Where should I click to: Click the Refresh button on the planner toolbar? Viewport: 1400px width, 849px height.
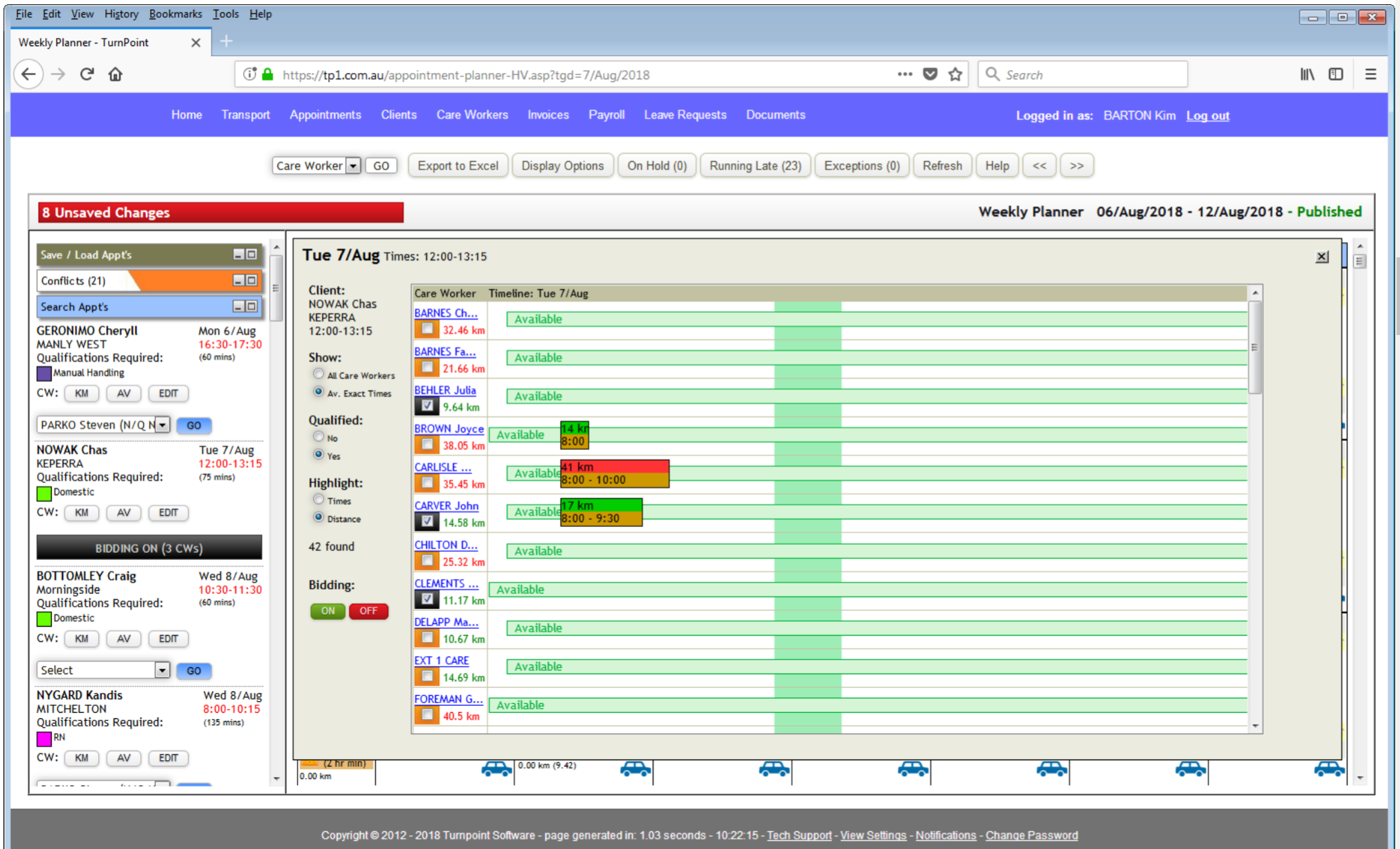pos(942,165)
